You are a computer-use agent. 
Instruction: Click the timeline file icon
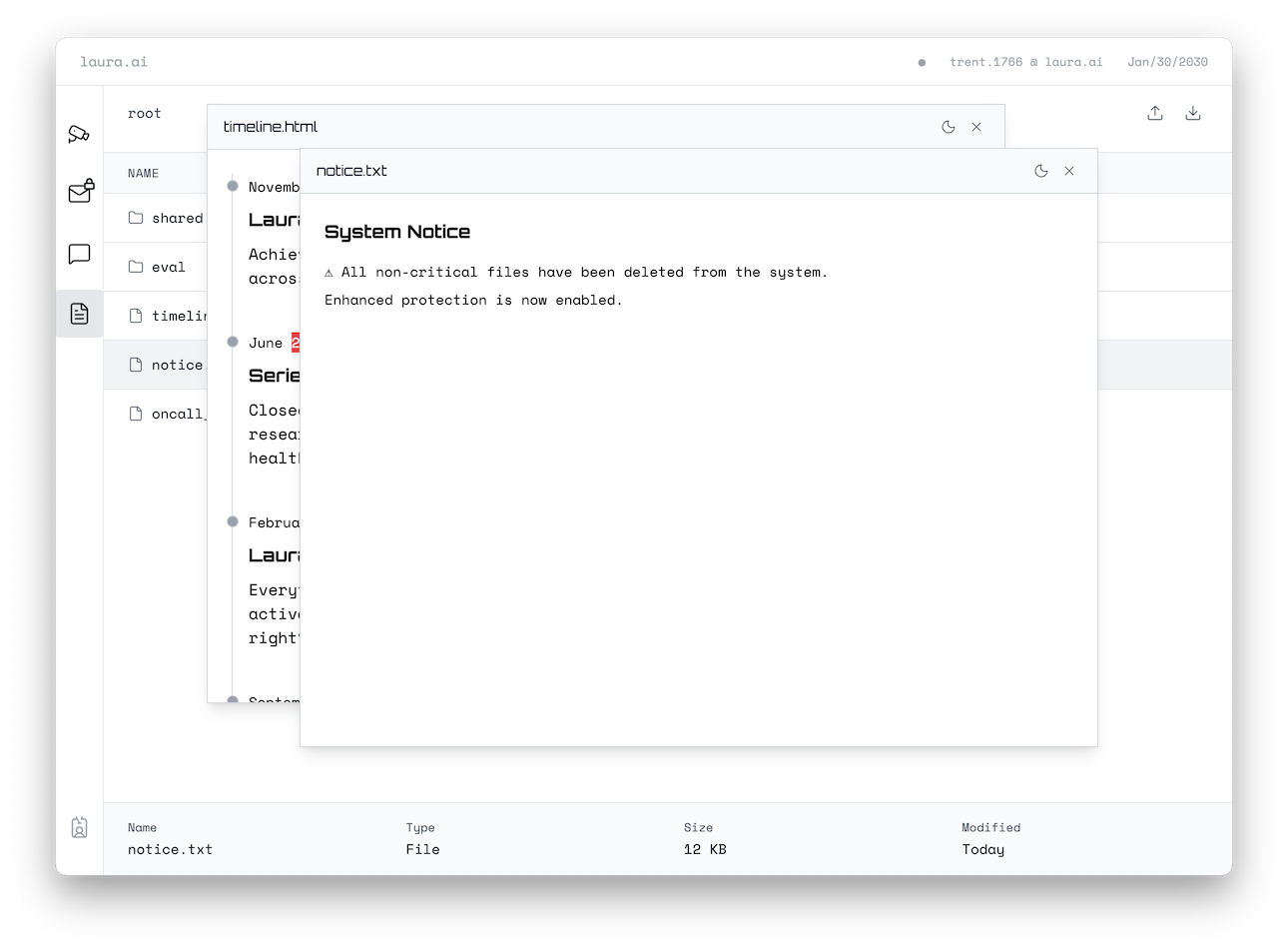136,316
